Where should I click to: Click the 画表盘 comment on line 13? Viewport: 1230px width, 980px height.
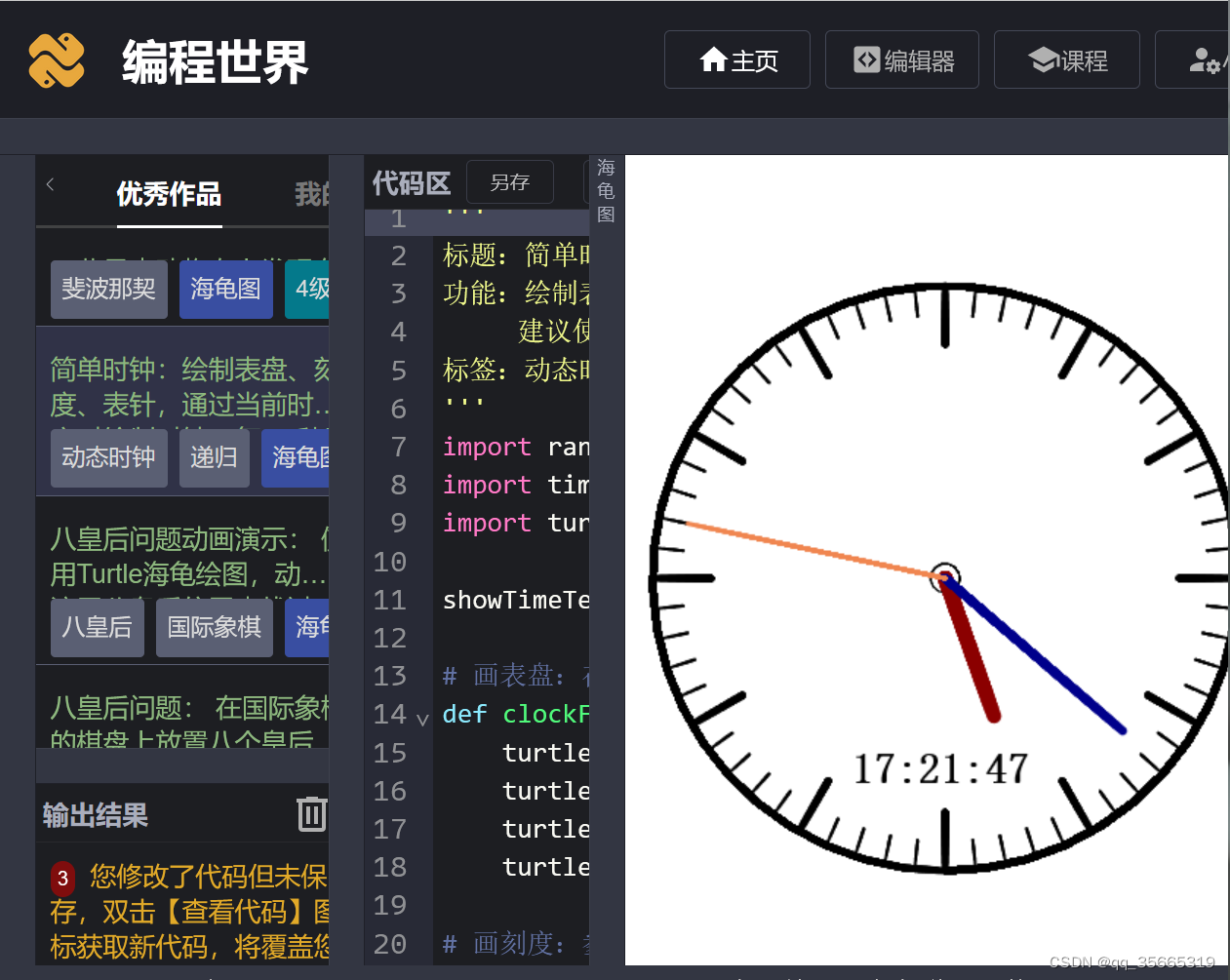[516, 676]
